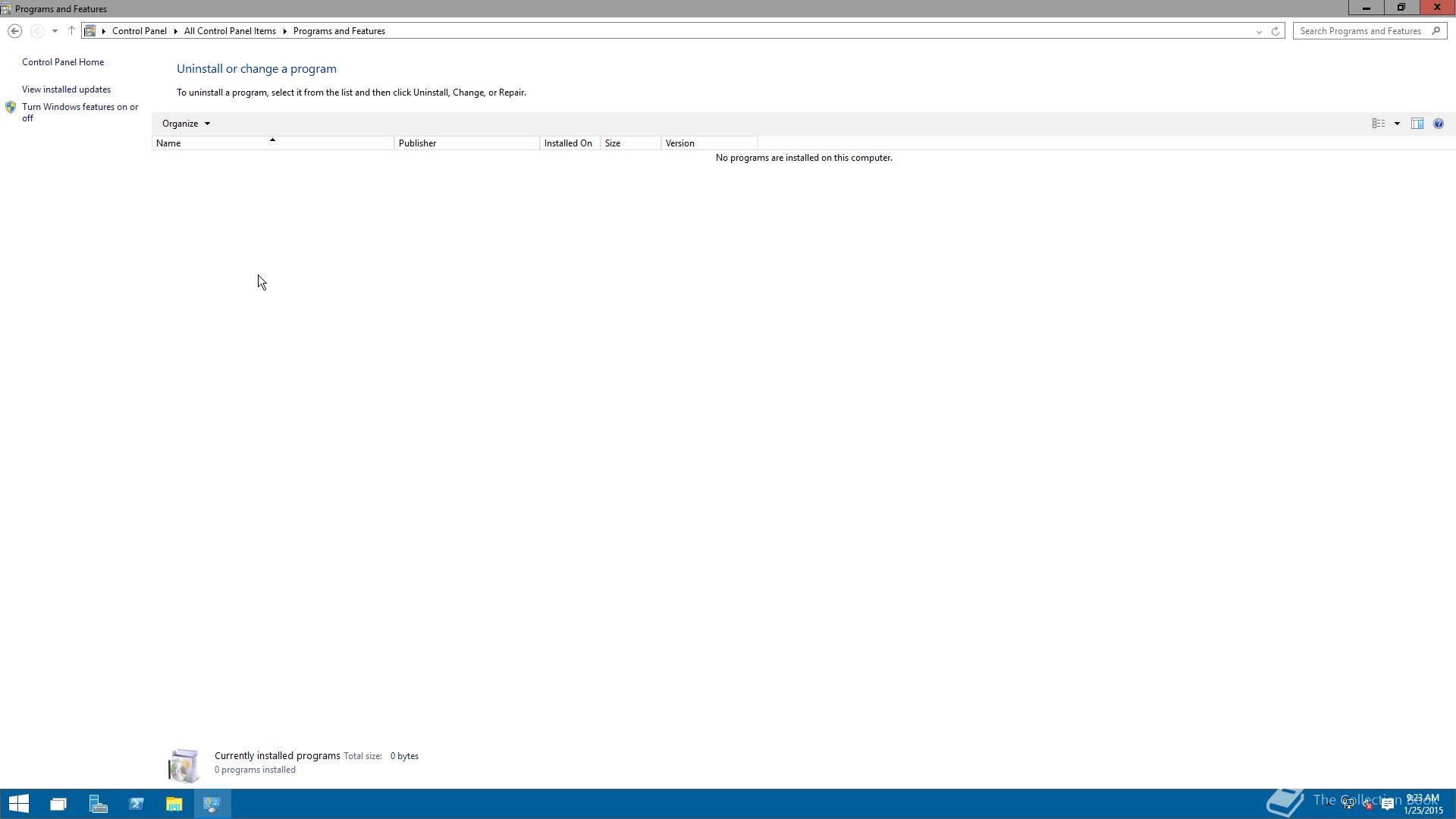Click the Up one level arrow
Screen dimensions: 1456x819
(71, 31)
